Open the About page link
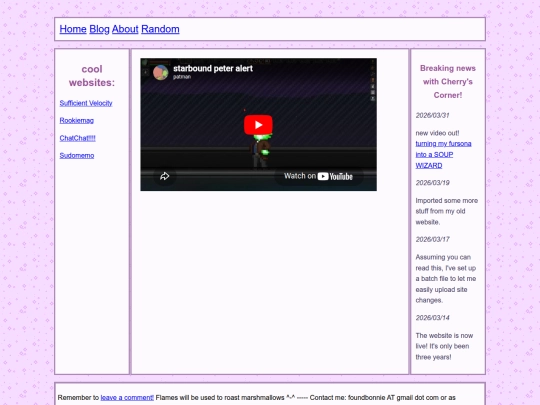 (125, 29)
